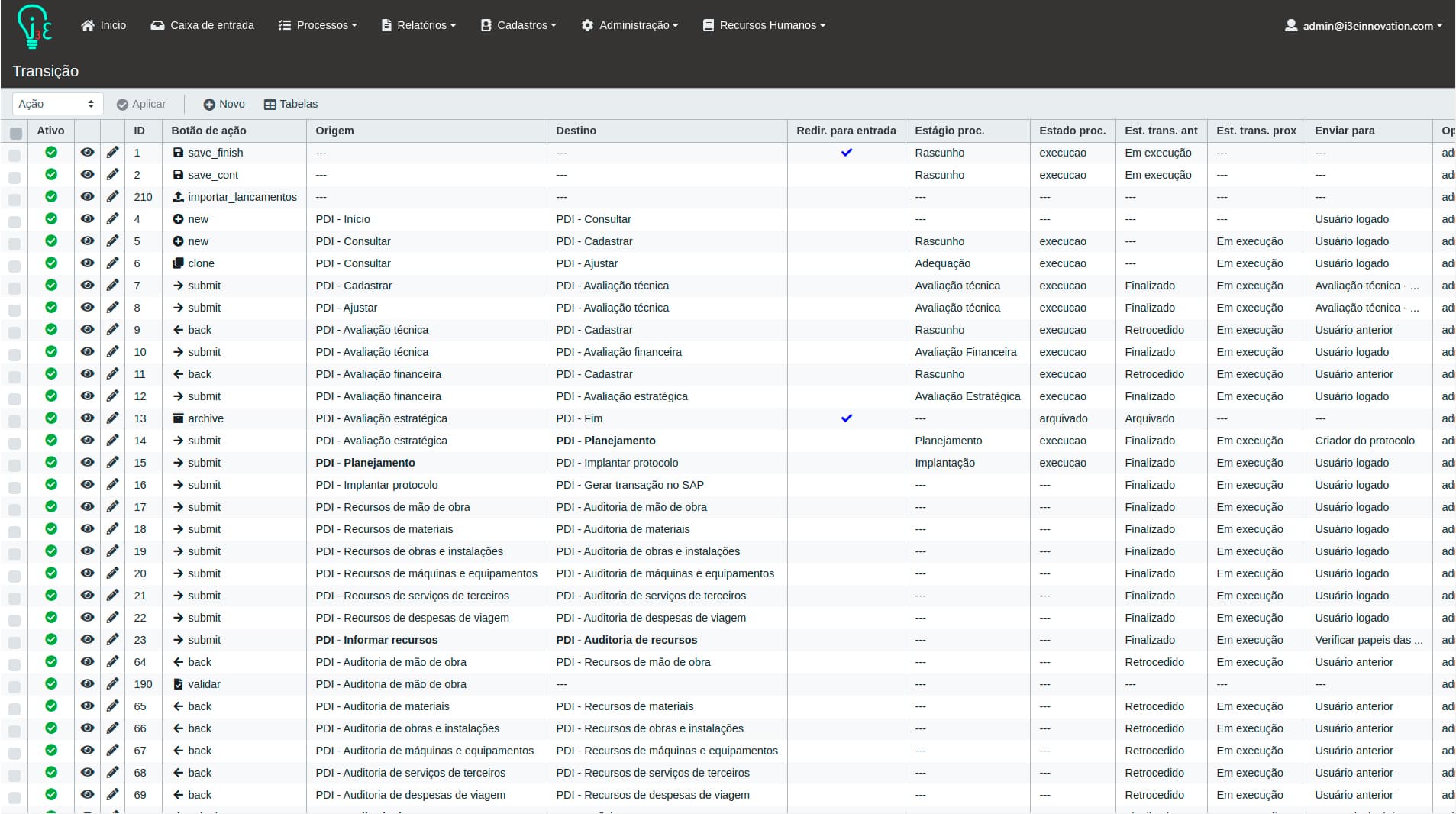
Task: Click 'PDI - Fim' destination cell
Action: (x=579, y=418)
